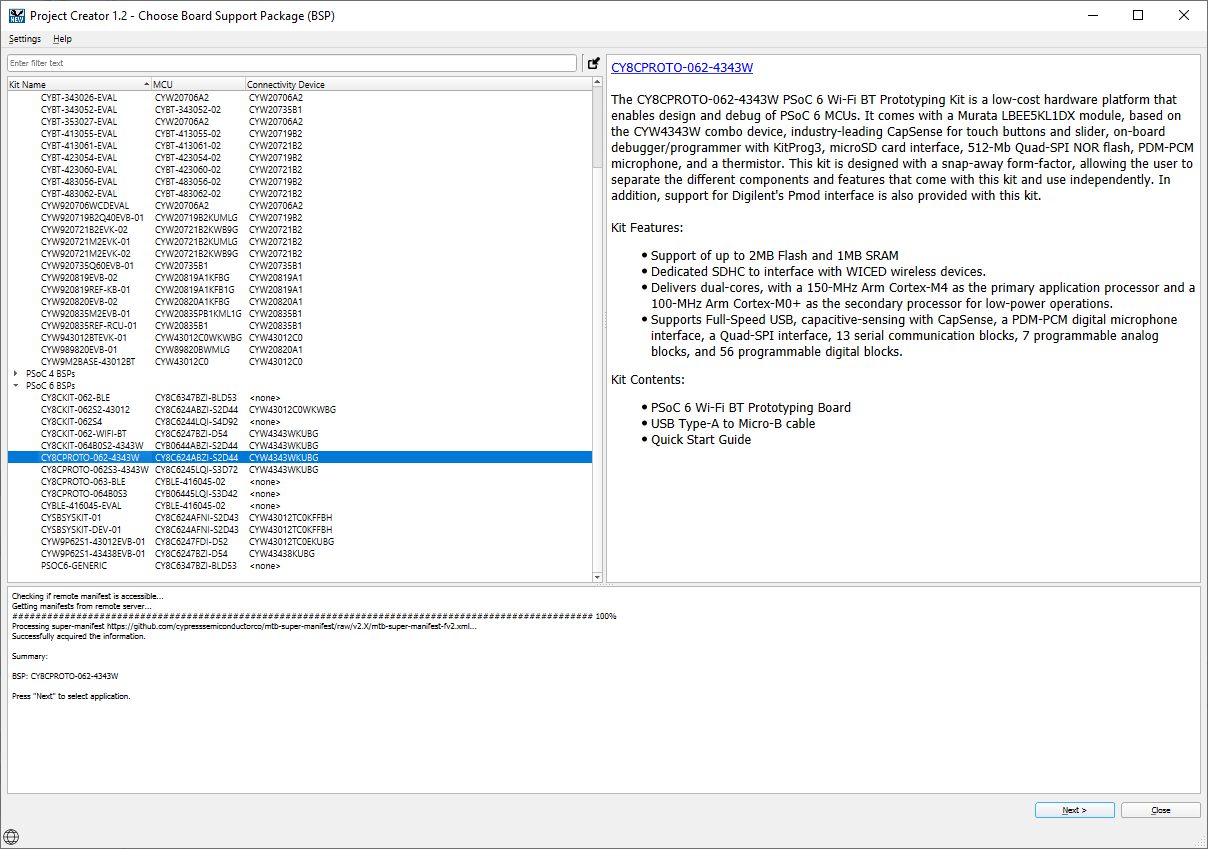Select the CY8CPROTO-062S3-4343W kit row

point(300,469)
